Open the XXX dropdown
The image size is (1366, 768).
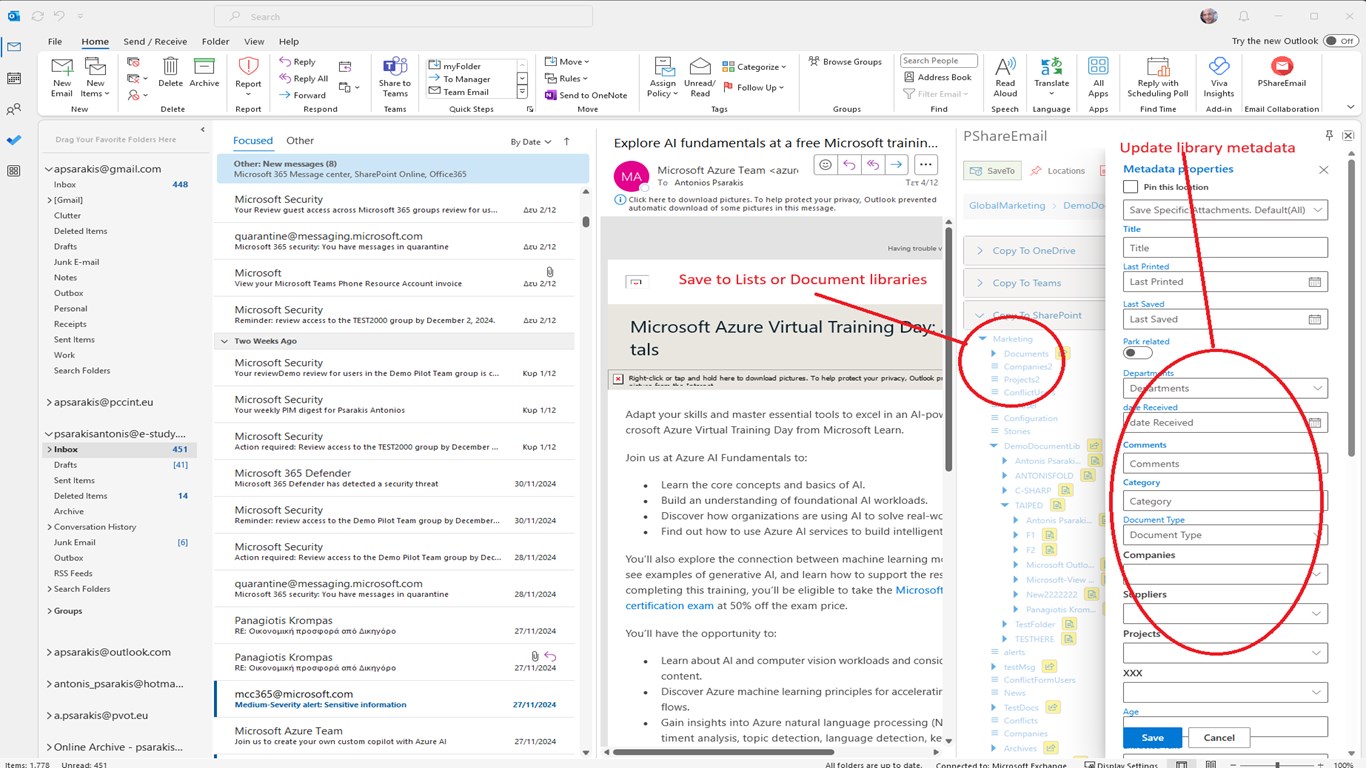point(1225,692)
